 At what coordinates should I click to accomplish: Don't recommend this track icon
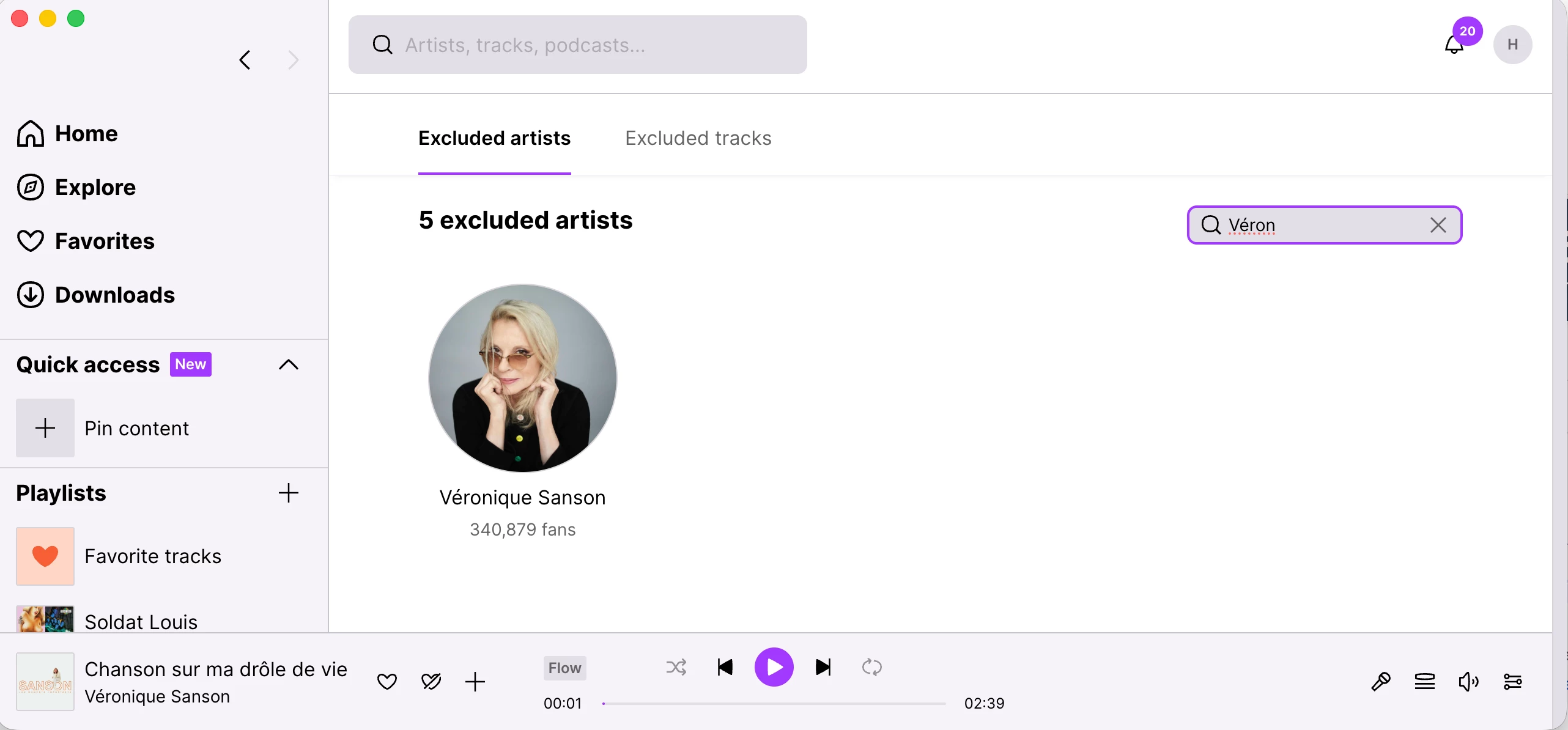431,681
